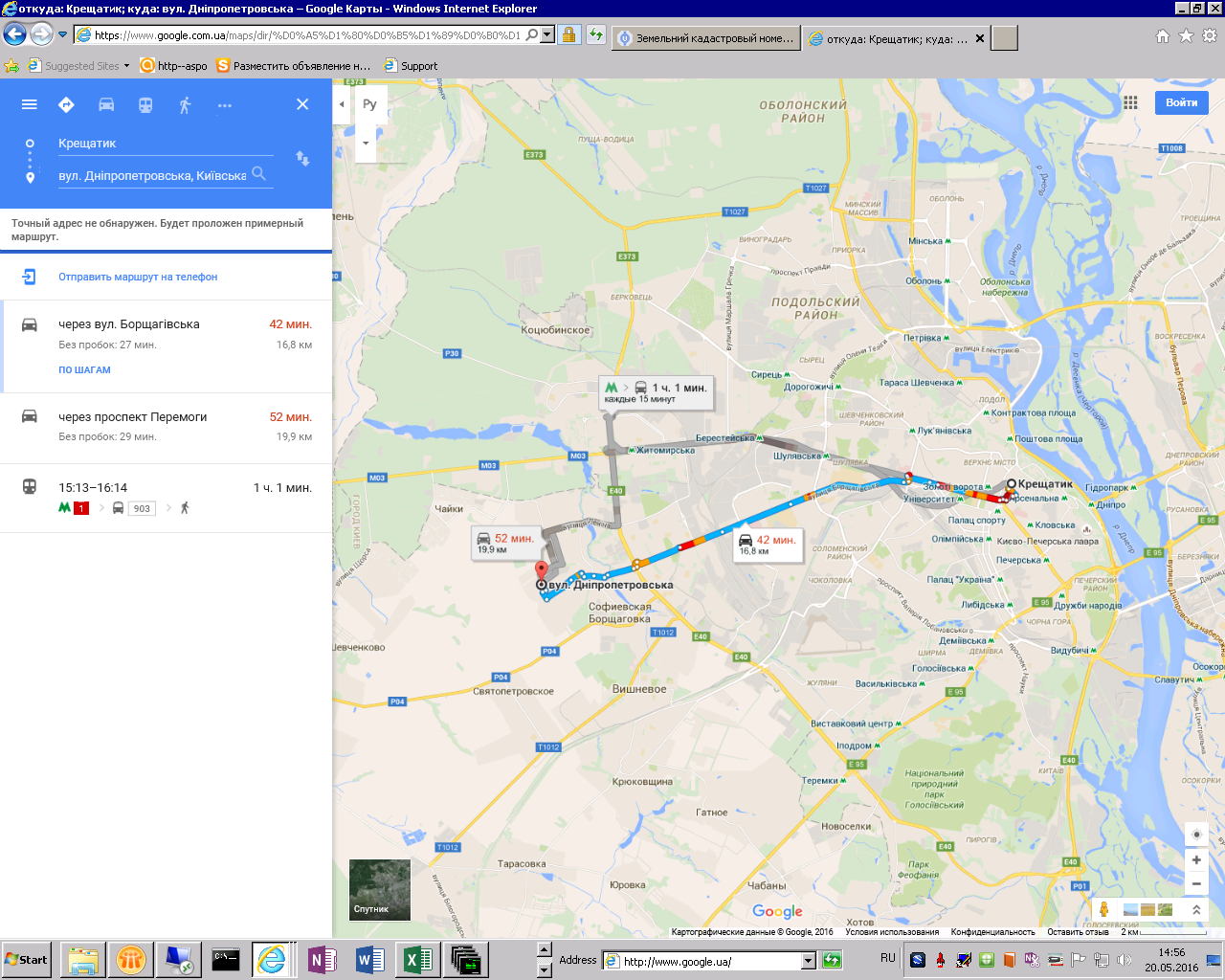1225x980 pixels.
Task: Click the 52 мин. route label on map
Action: (x=505, y=543)
